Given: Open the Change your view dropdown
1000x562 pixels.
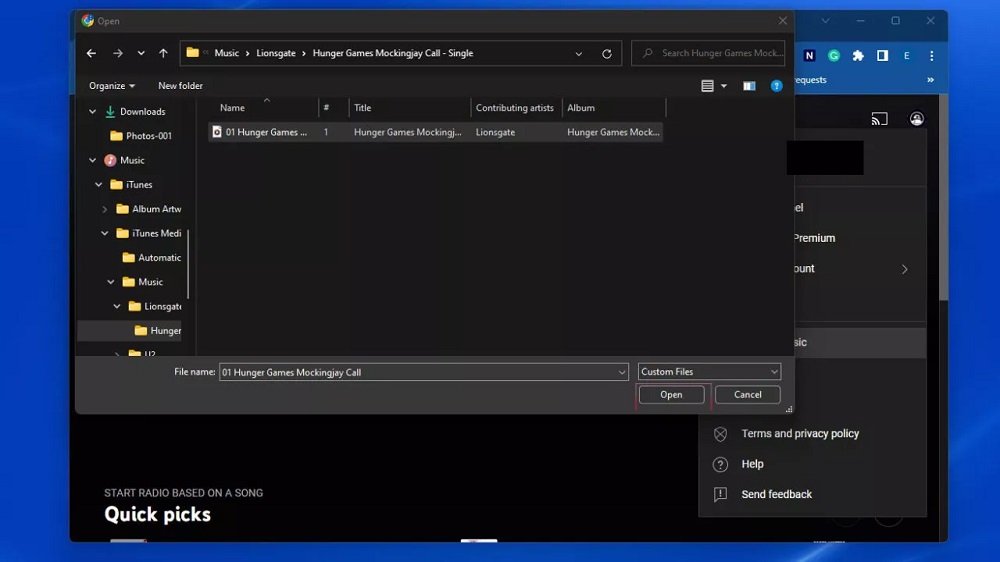Looking at the screenshot, I should [723, 86].
